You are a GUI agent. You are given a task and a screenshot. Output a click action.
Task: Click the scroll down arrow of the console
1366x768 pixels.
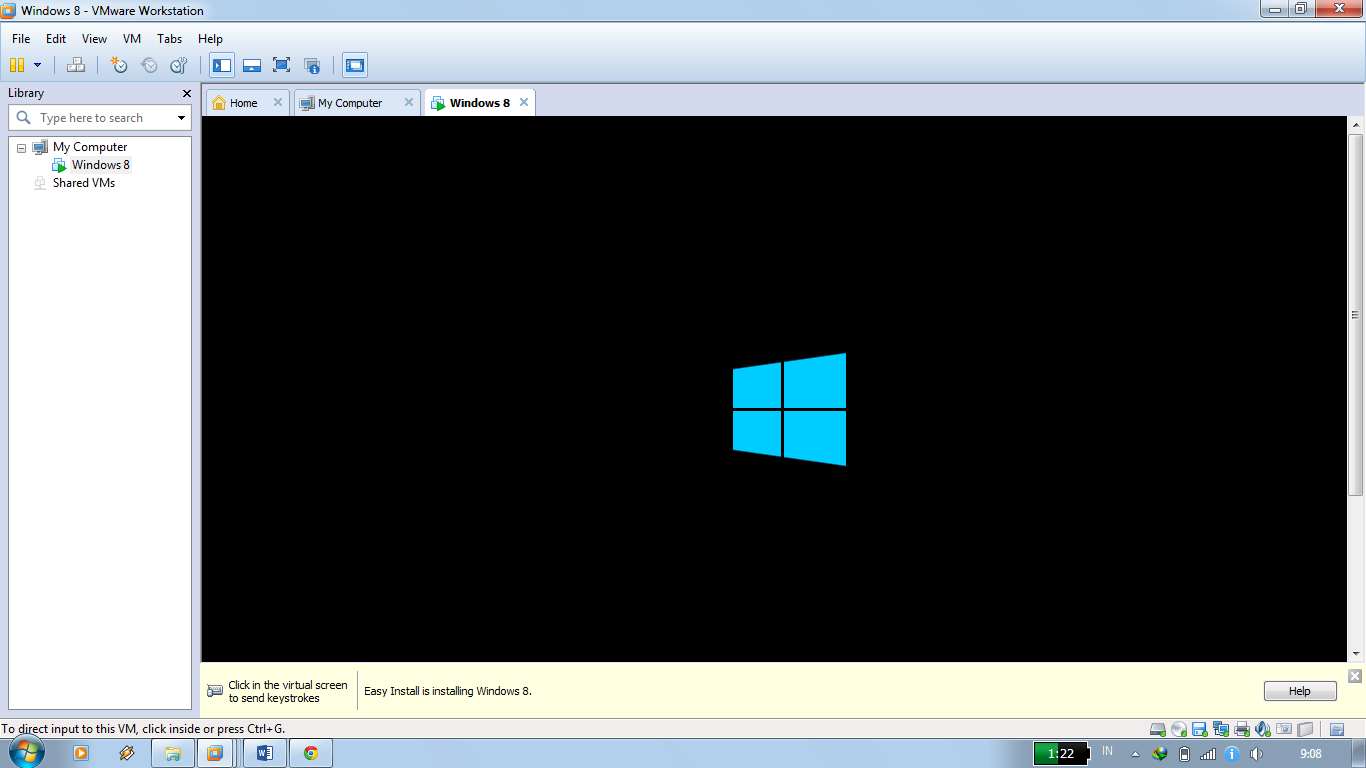click(1356, 654)
